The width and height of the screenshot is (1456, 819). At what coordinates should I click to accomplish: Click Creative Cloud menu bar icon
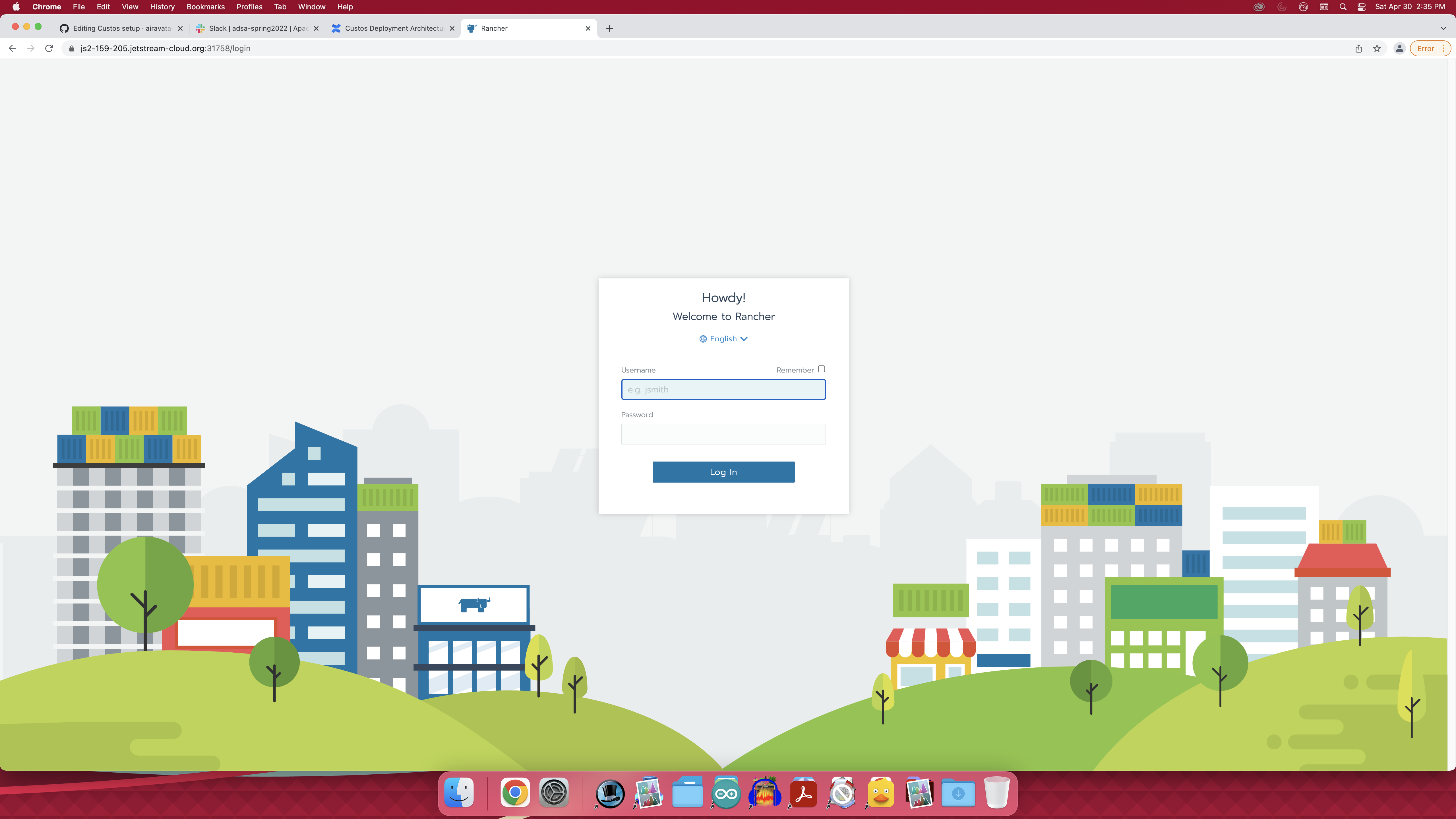tap(1259, 7)
